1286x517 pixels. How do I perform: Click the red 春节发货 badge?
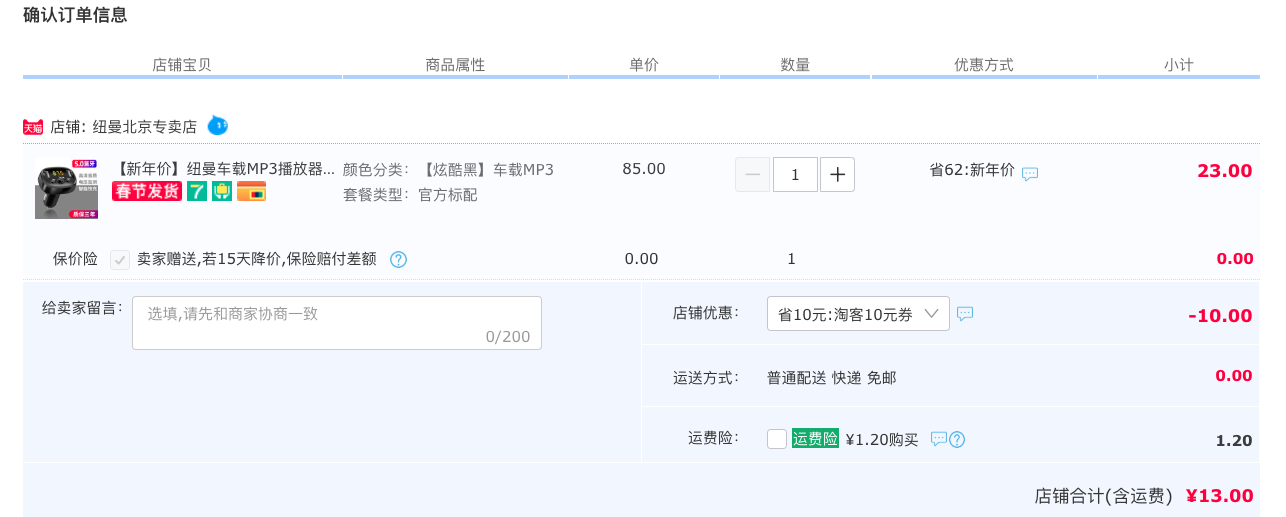click(147, 191)
